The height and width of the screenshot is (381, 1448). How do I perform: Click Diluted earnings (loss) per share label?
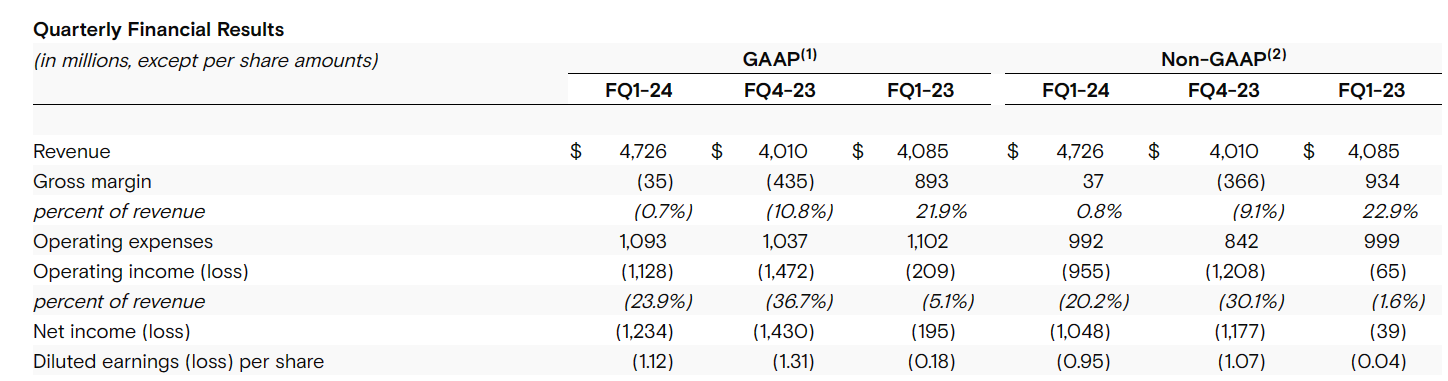179,361
